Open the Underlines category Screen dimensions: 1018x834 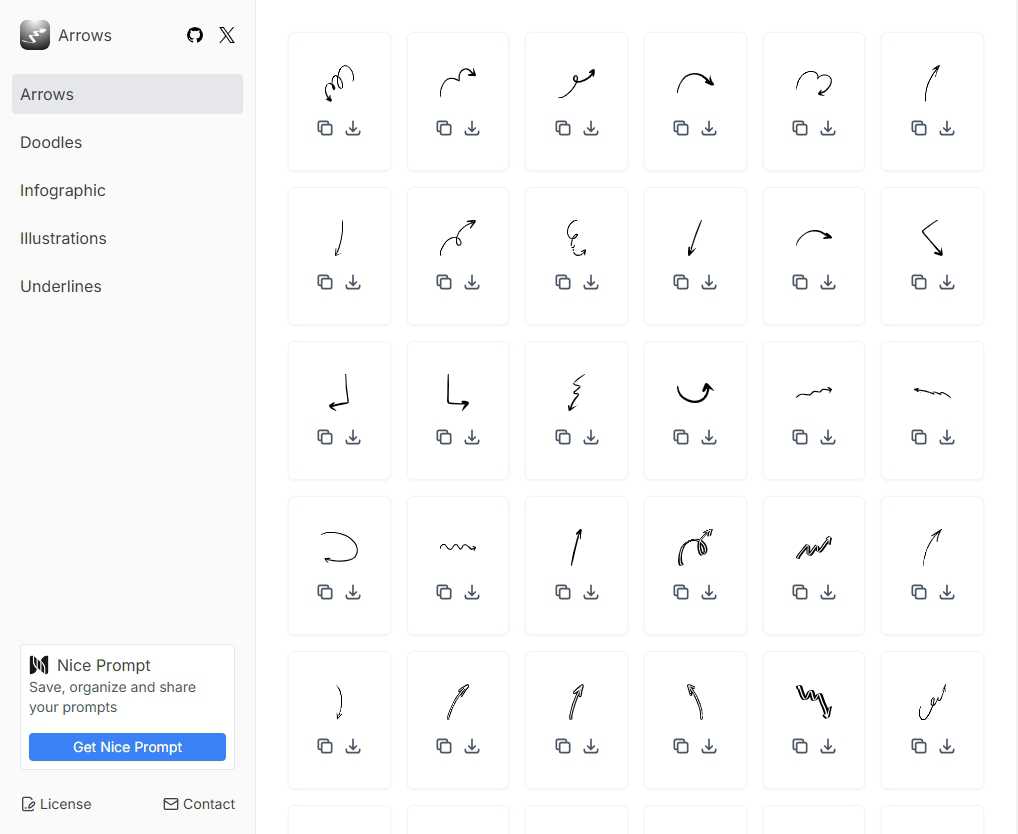pos(61,286)
